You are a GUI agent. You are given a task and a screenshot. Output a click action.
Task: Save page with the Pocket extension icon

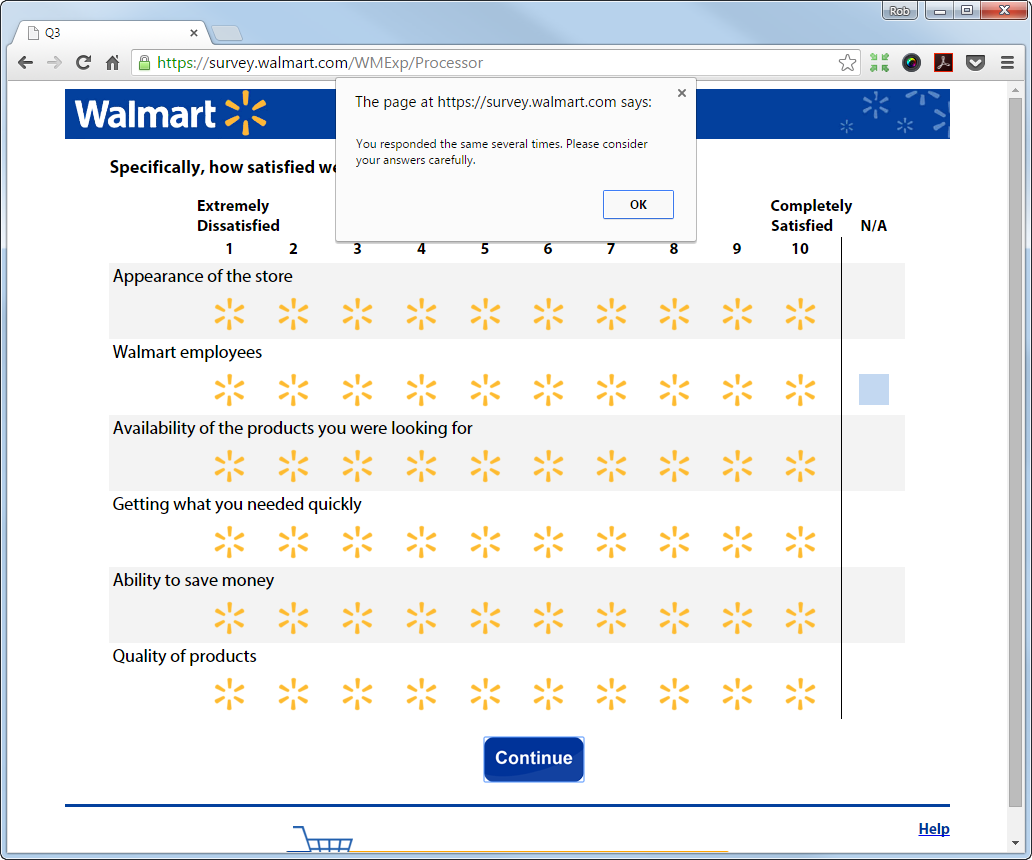(x=975, y=62)
